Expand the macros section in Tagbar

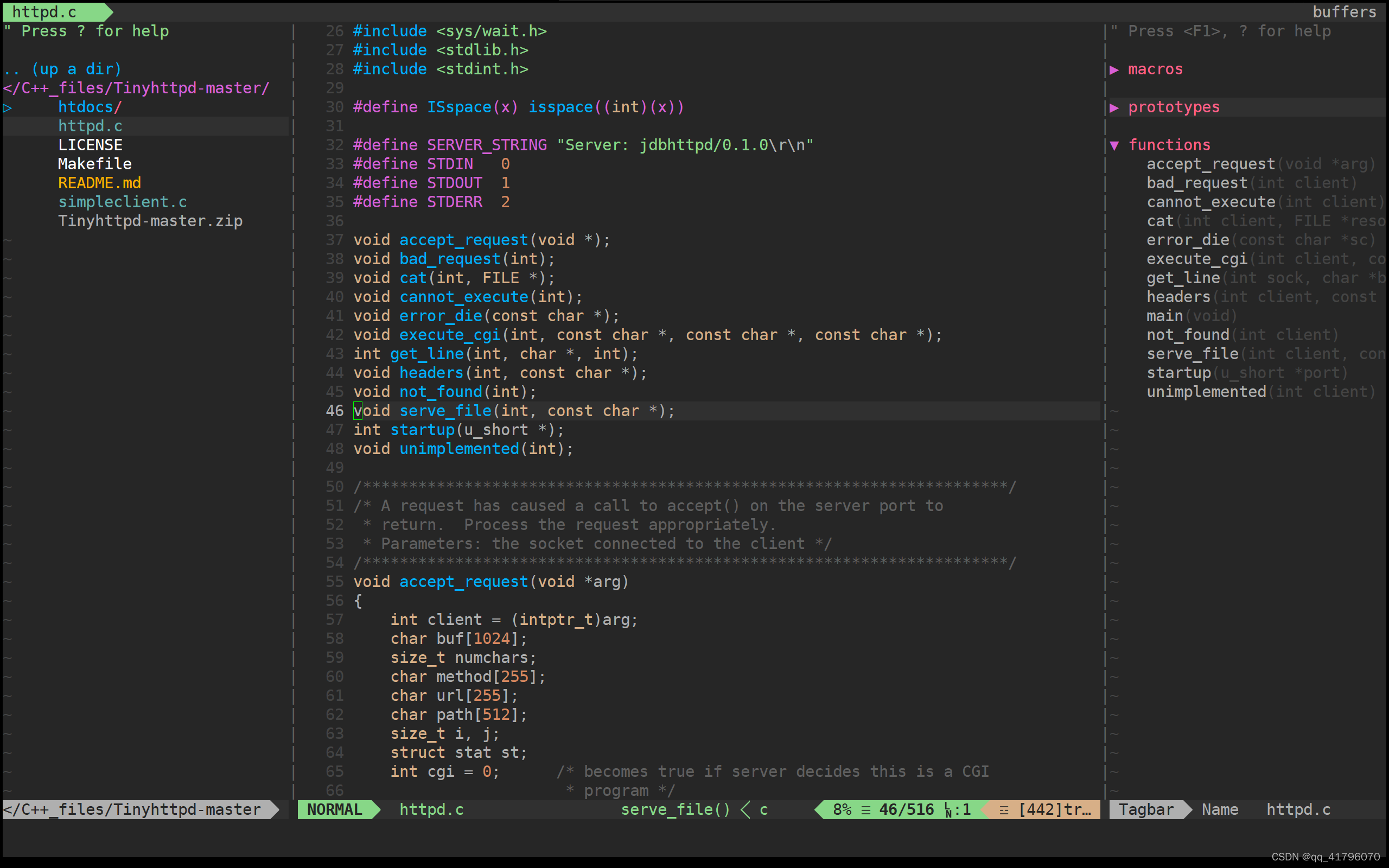[x=1114, y=69]
